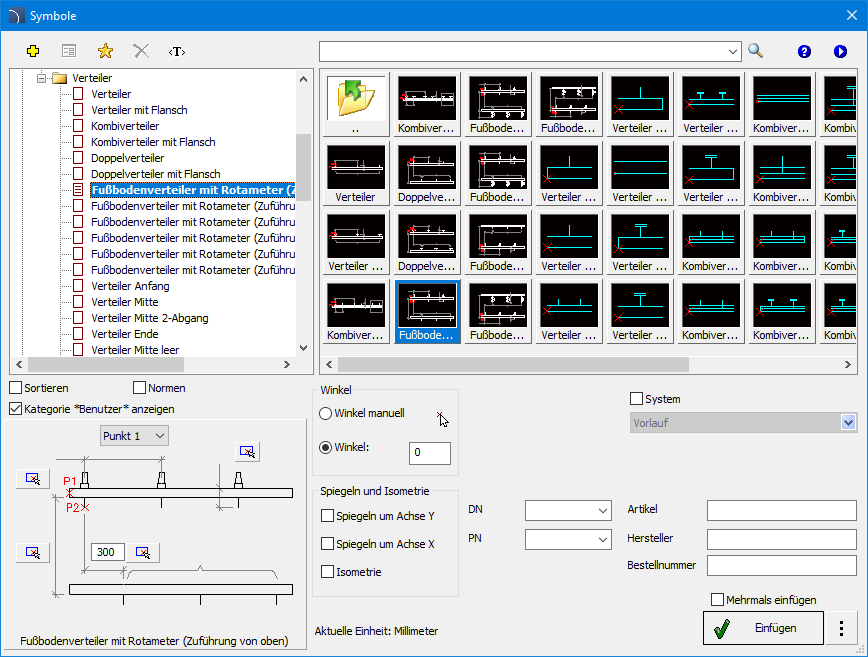Open help via blue question mark icon

coord(804,51)
